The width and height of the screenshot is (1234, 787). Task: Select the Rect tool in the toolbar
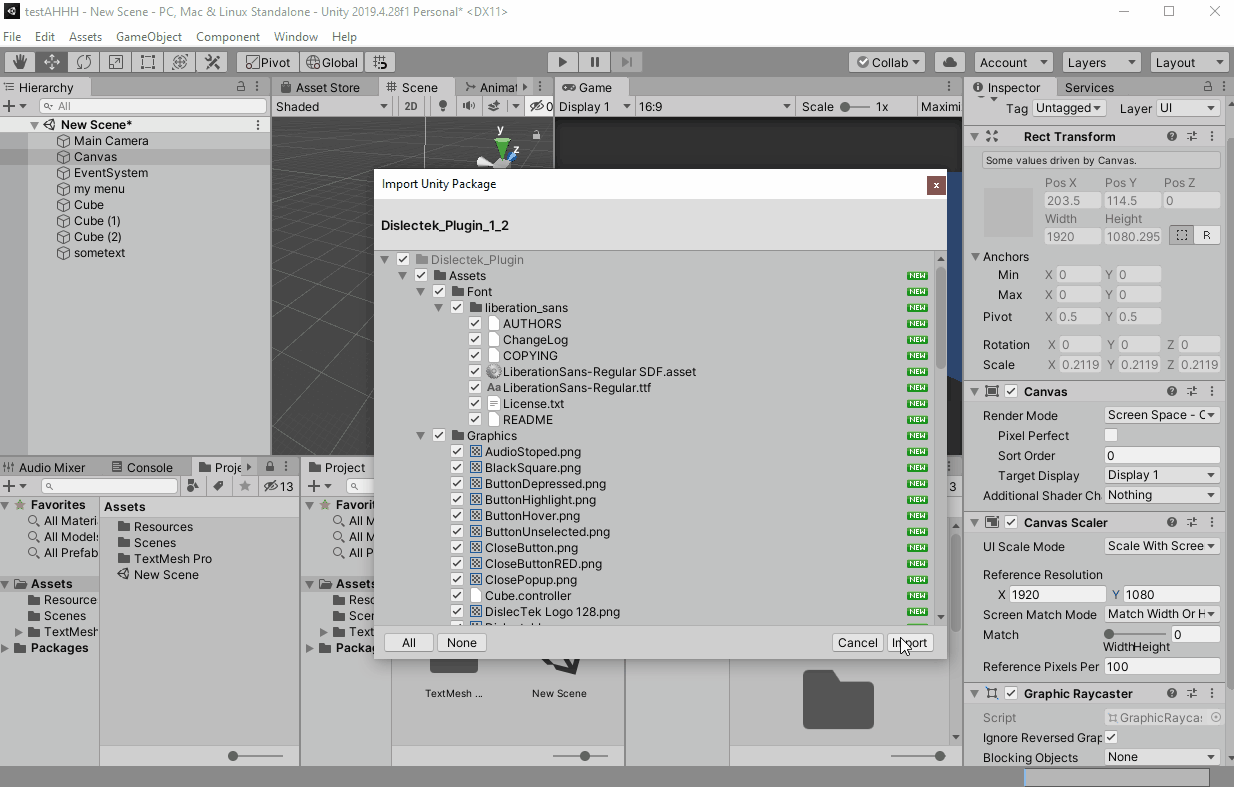coord(148,62)
